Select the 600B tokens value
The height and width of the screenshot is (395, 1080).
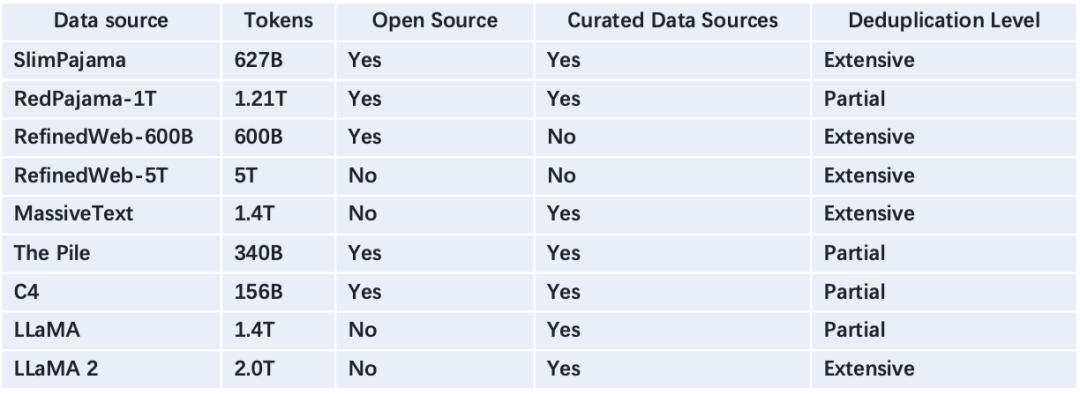(258, 136)
